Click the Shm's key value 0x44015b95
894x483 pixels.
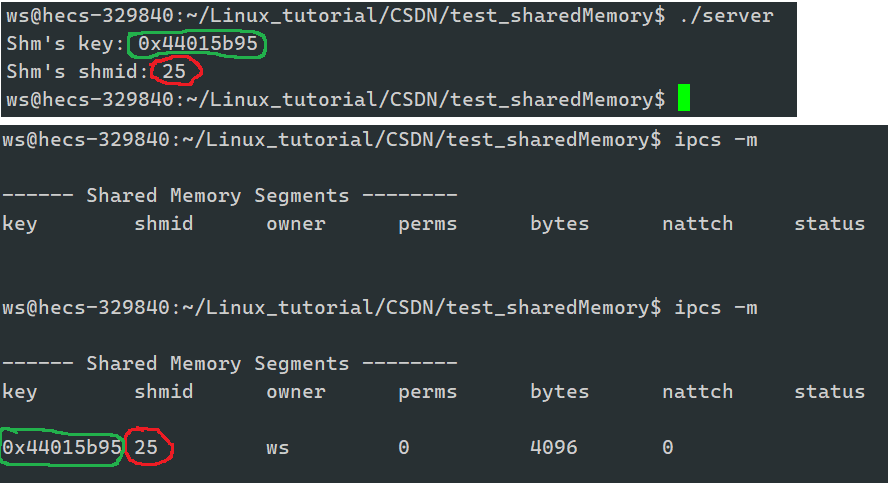click(198, 44)
